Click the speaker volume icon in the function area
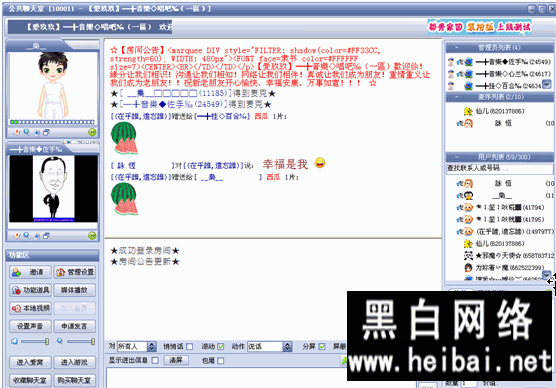 pos(14,341)
